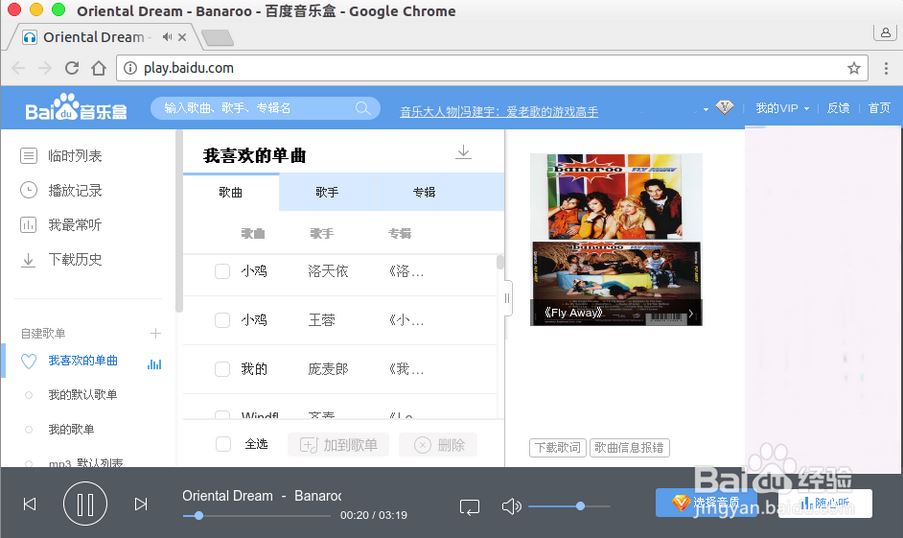The image size is (903, 538).
Task: Open 临时列表 in the sidebar
Action: pos(60,156)
